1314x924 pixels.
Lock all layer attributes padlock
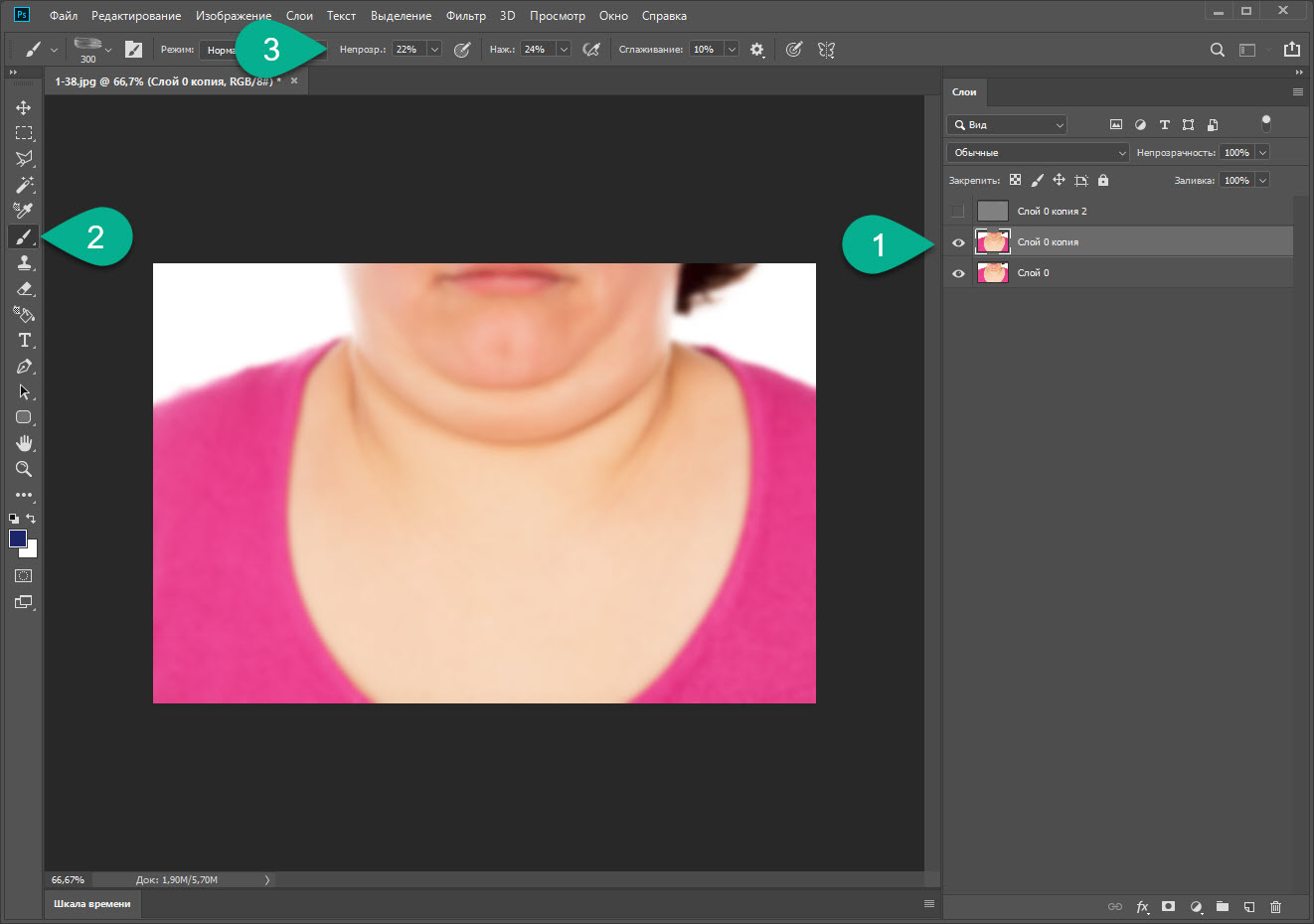tap(1103, 180)
